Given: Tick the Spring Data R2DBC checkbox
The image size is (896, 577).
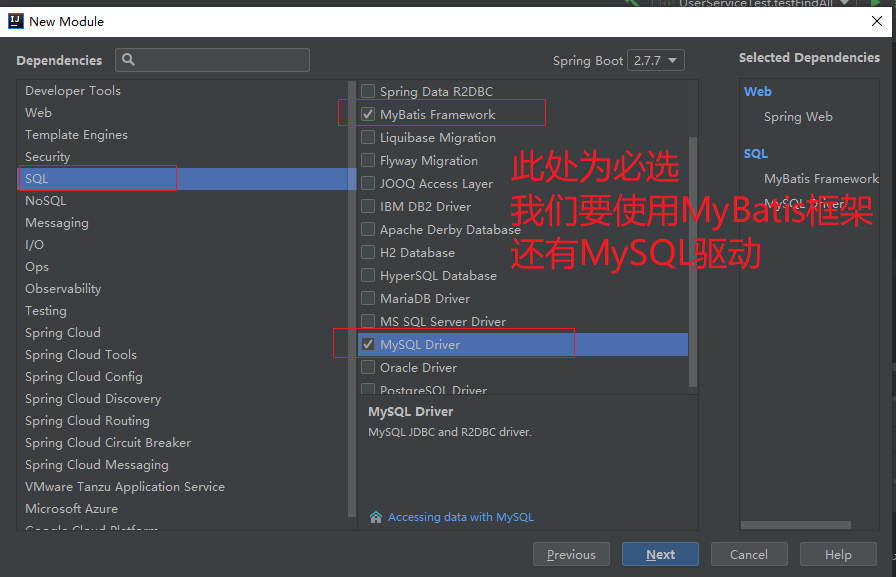Looking at the screenshot, I should point(368,92).
